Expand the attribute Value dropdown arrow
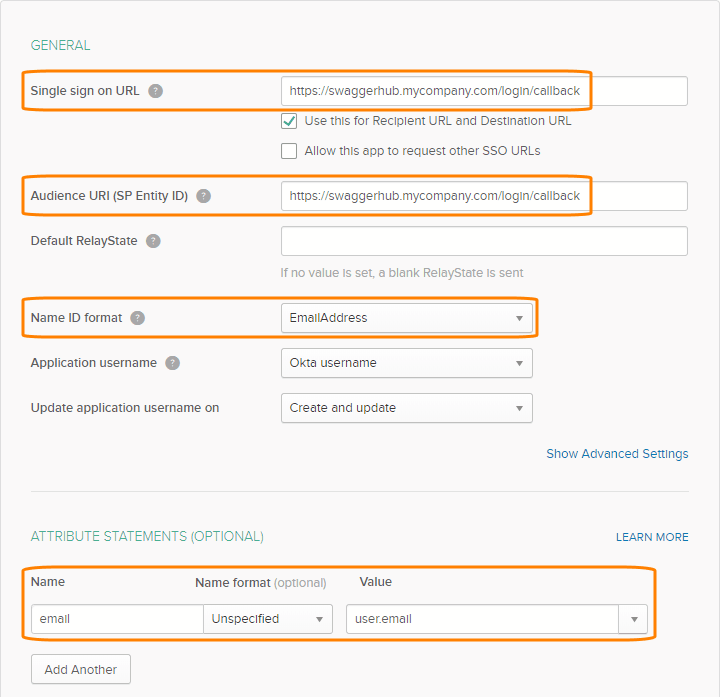This screenshot has width=720, height=697. (633, 619)
